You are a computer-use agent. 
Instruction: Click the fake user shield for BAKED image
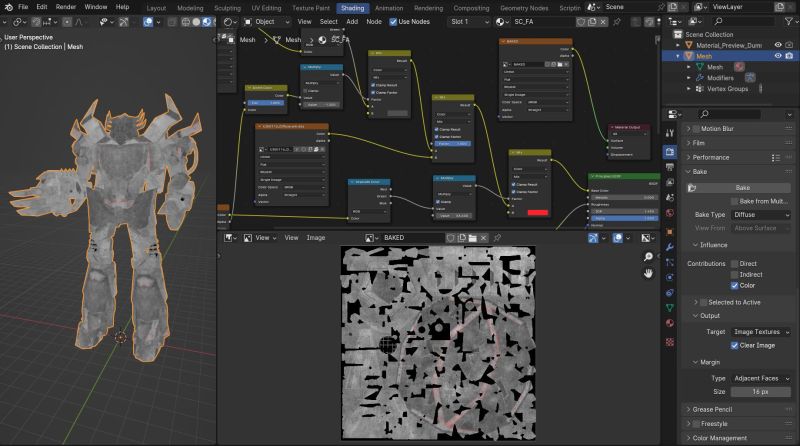450,238
